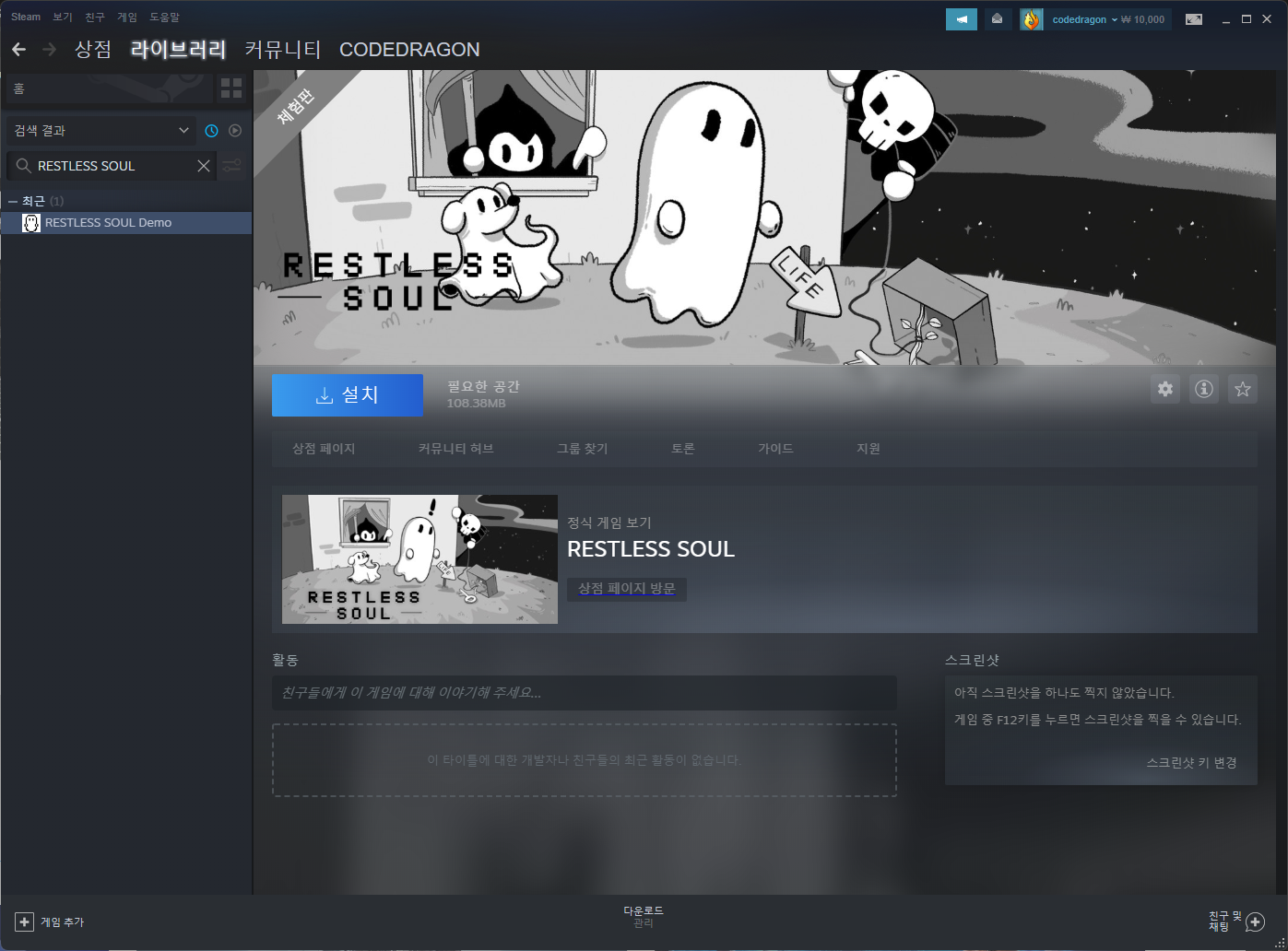Click the 홈 library home button

[109, 88]
